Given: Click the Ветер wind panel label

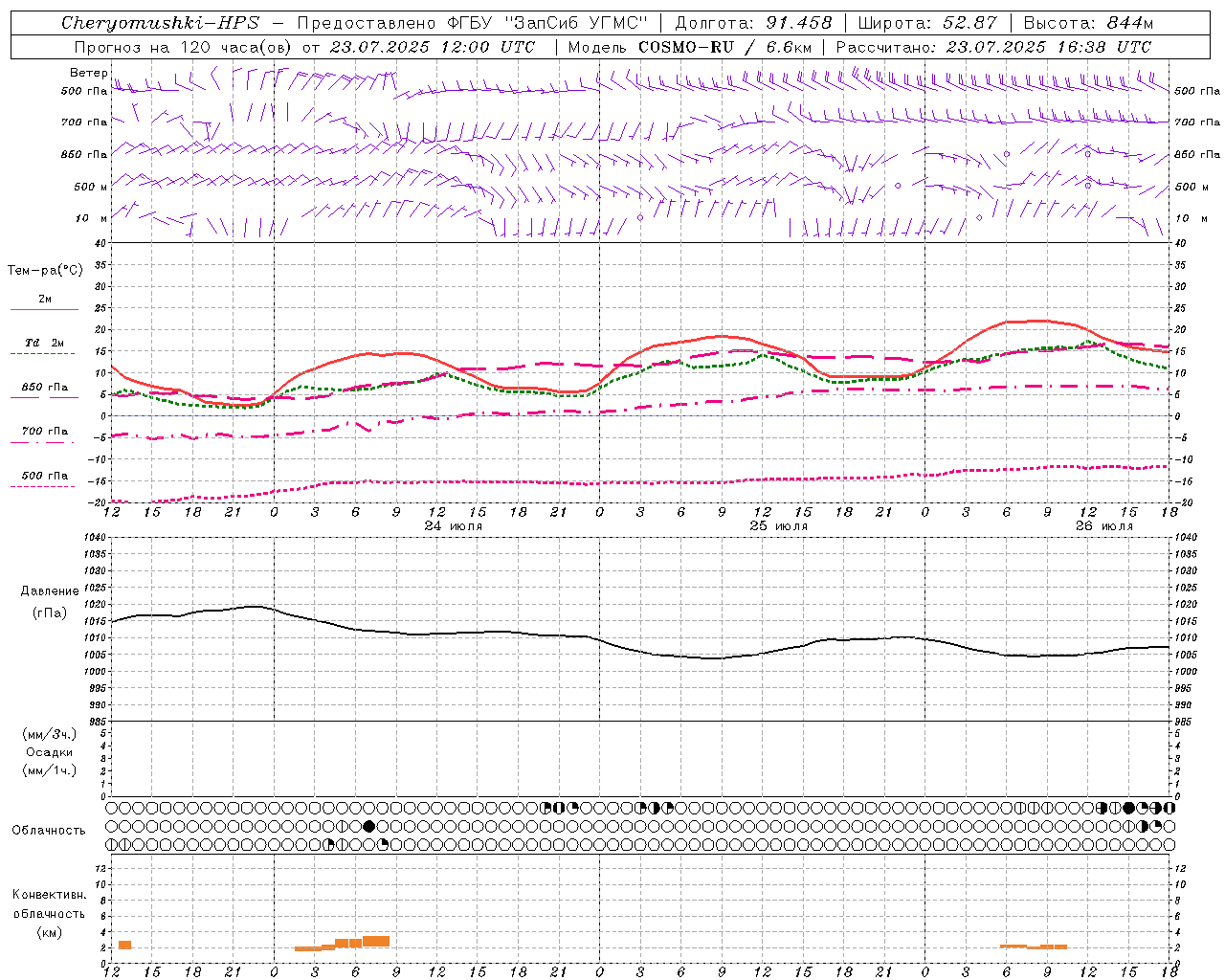Looking at the screenshot, I should coord(88,73).
